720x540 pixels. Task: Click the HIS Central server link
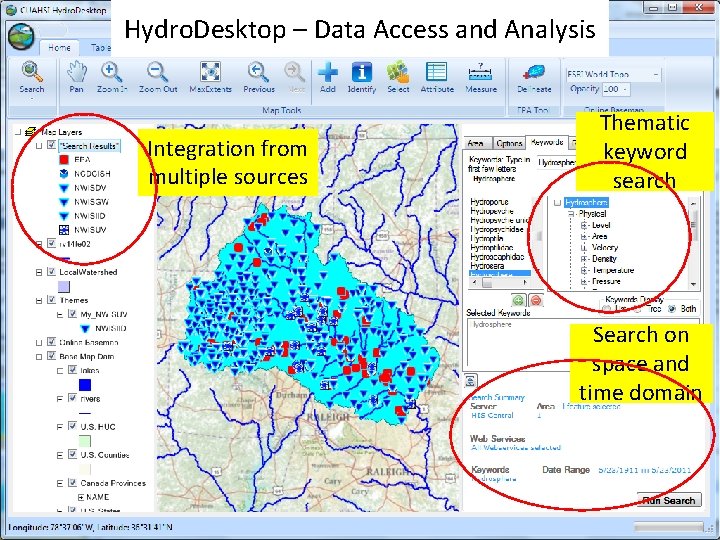[x=492, y=415]
